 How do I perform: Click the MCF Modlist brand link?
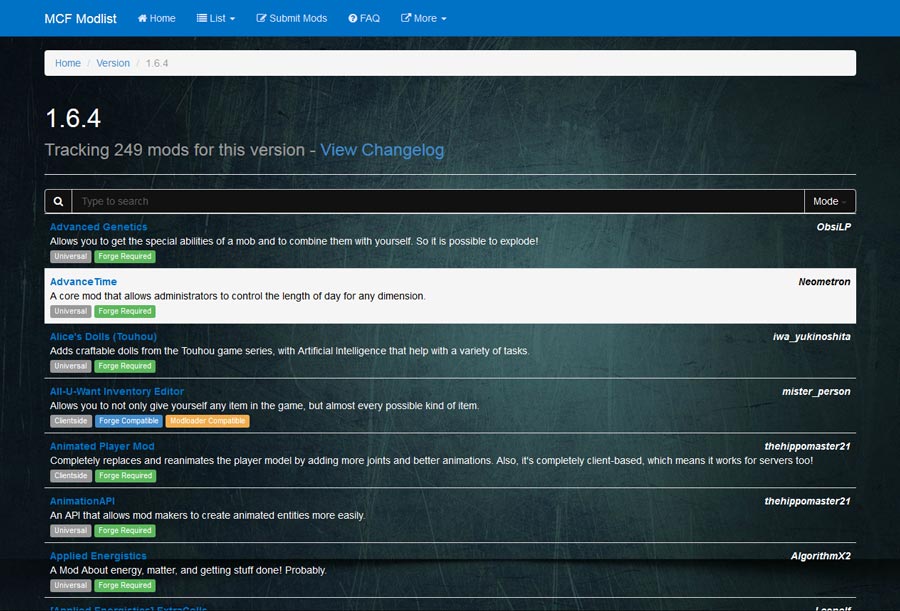click(80, 18)
